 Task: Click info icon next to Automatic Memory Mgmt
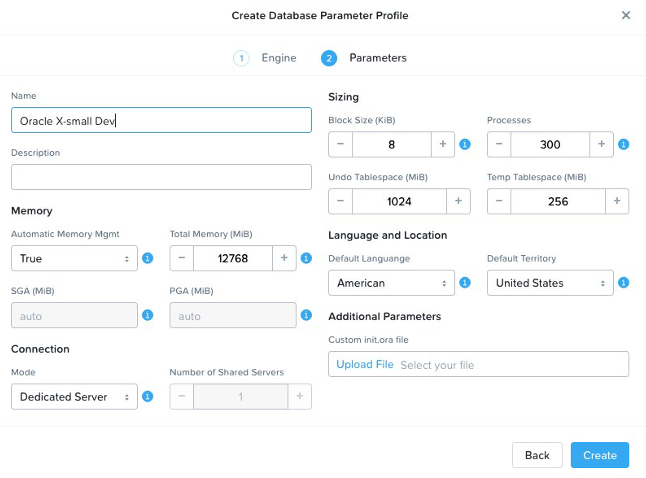click(x=147, y=258)
